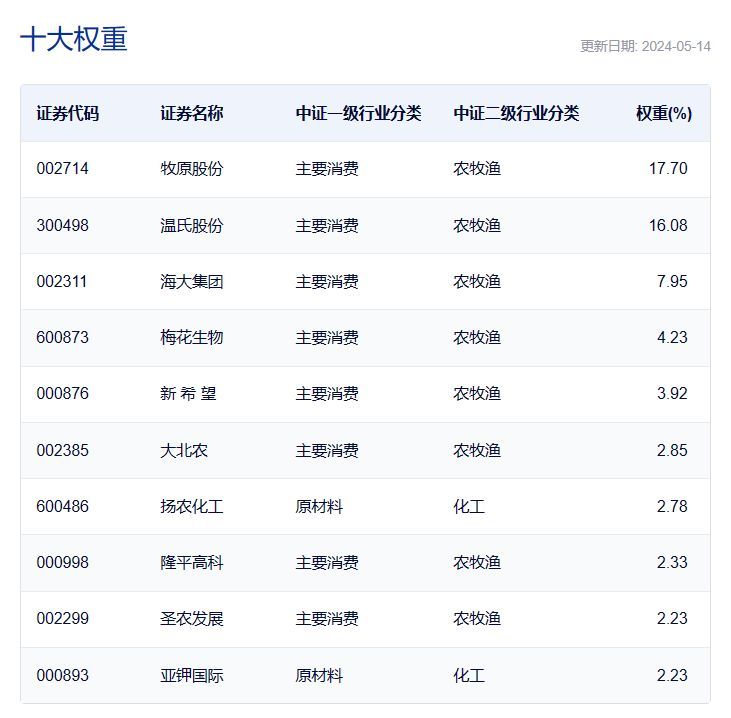This screenshot has width=731, height=718.
Task: Click 农牧渔 in the 海大集团 row
Action: coord(477,281)
